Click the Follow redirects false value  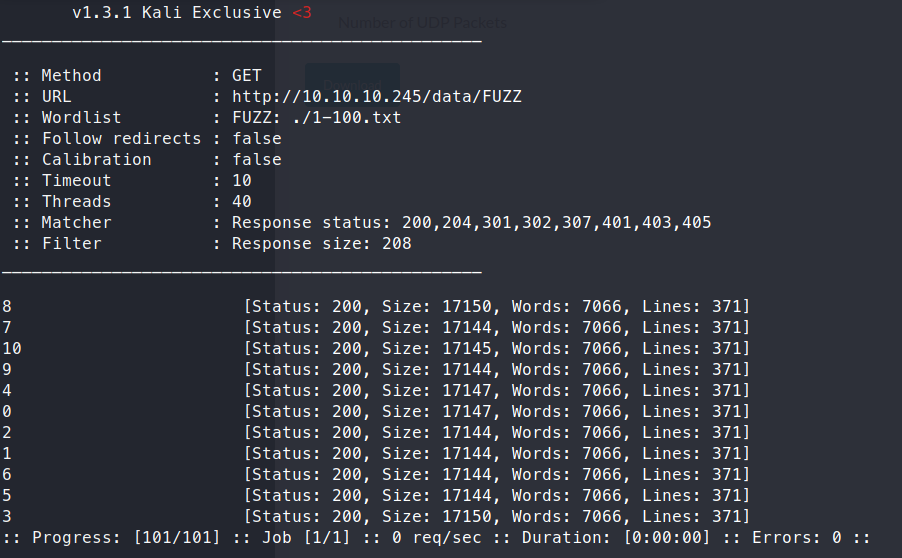pyautogui.click(x=256, y=139)
